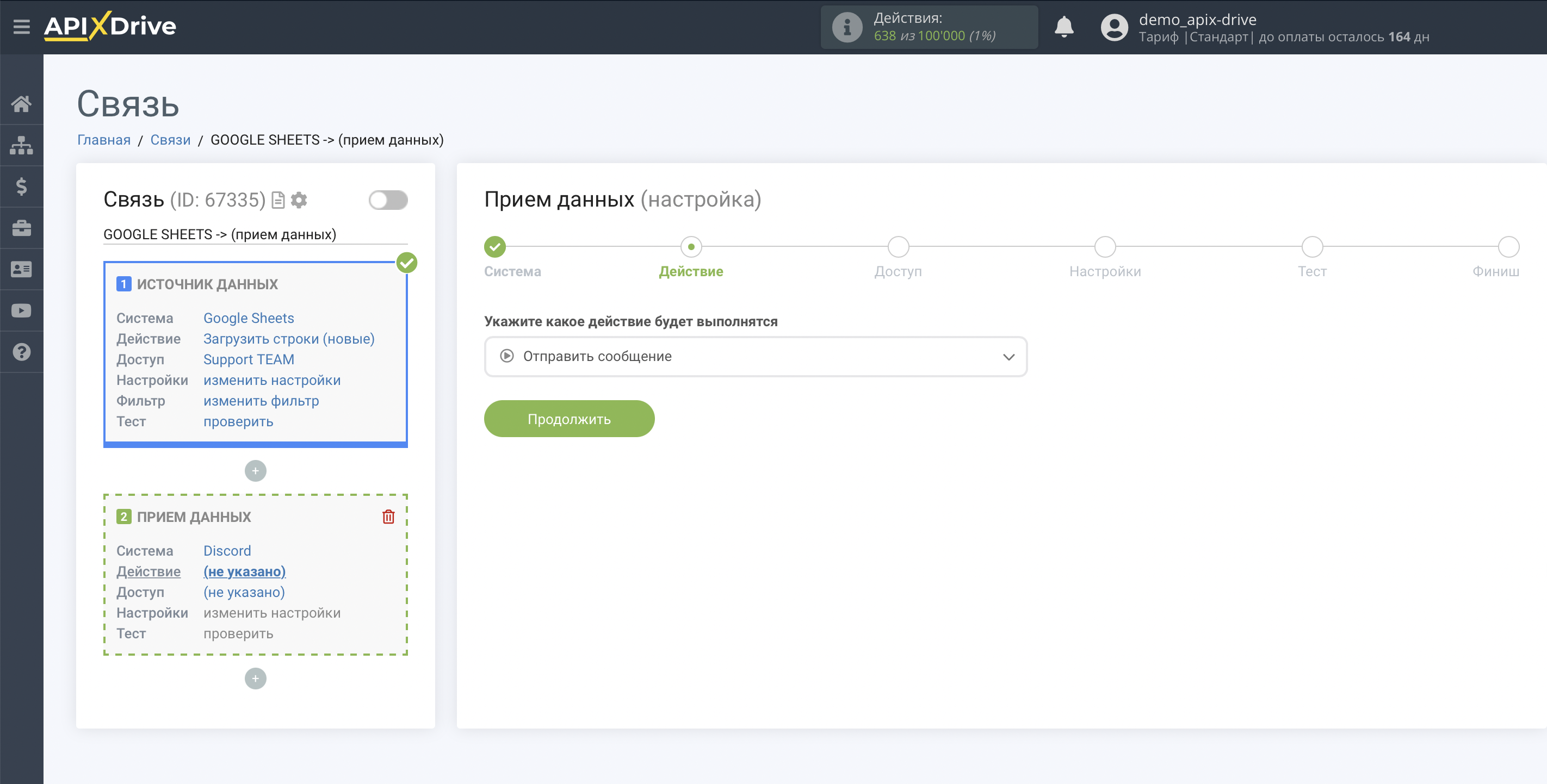Click the actions info icon
The width and height of the screenshot is (1547, 784).
point(847,27)
